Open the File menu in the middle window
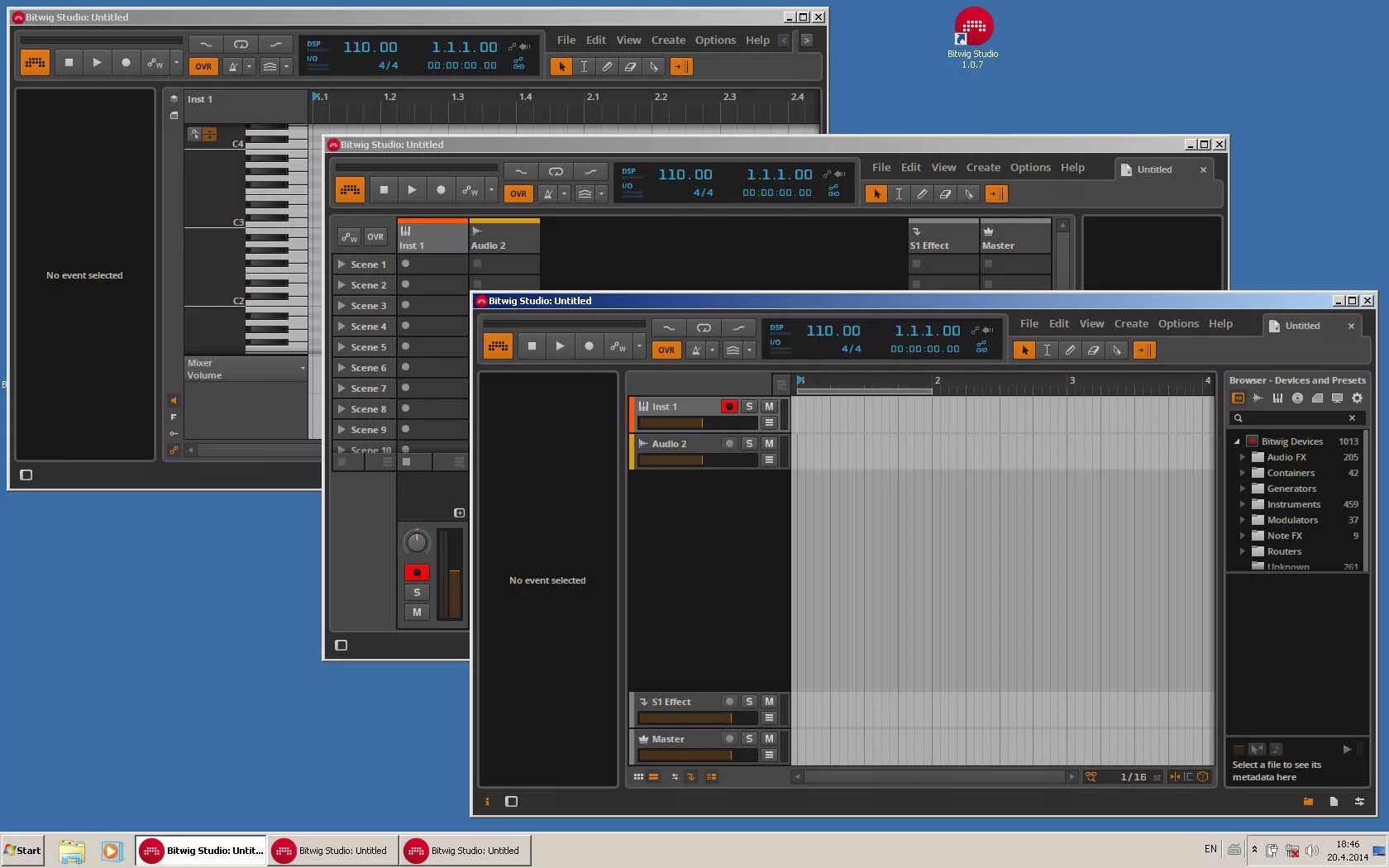Viewport: 1389px width, 868px height. [x=881, y=167]
